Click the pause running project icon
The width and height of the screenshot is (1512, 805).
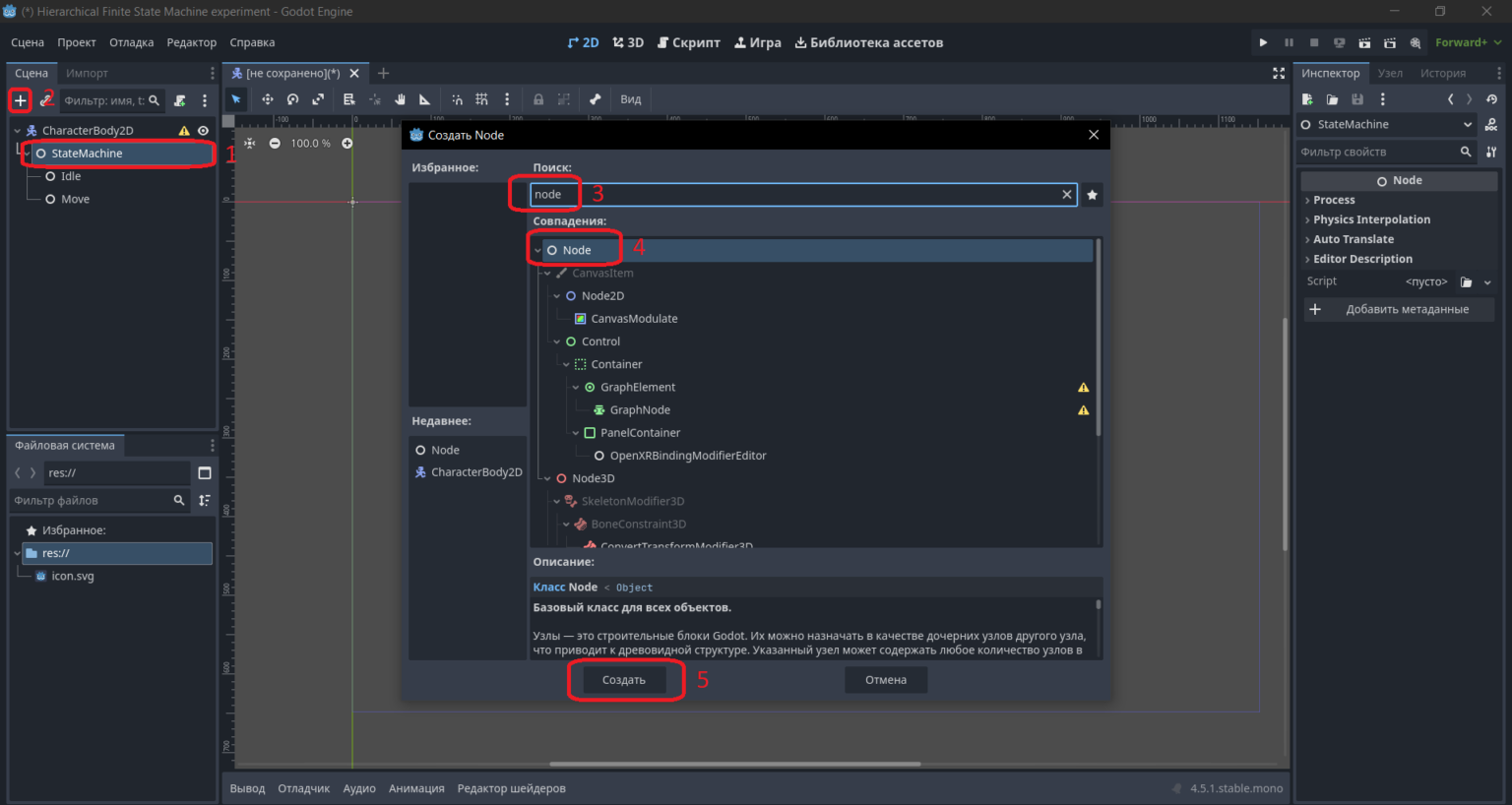click(1289, 42)
